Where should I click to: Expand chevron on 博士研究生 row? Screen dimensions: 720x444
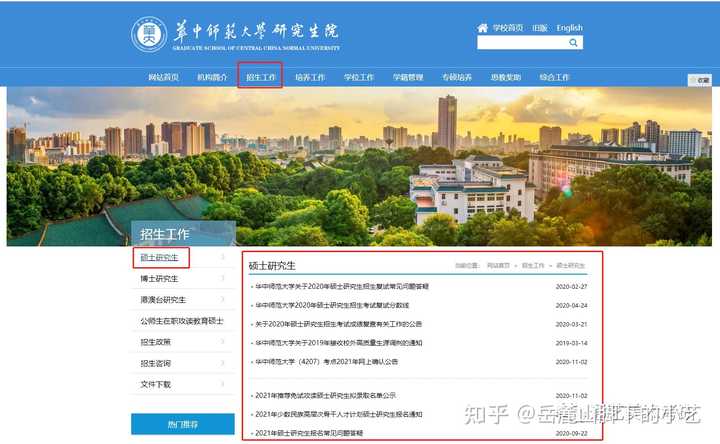click(x=223, y=278)
